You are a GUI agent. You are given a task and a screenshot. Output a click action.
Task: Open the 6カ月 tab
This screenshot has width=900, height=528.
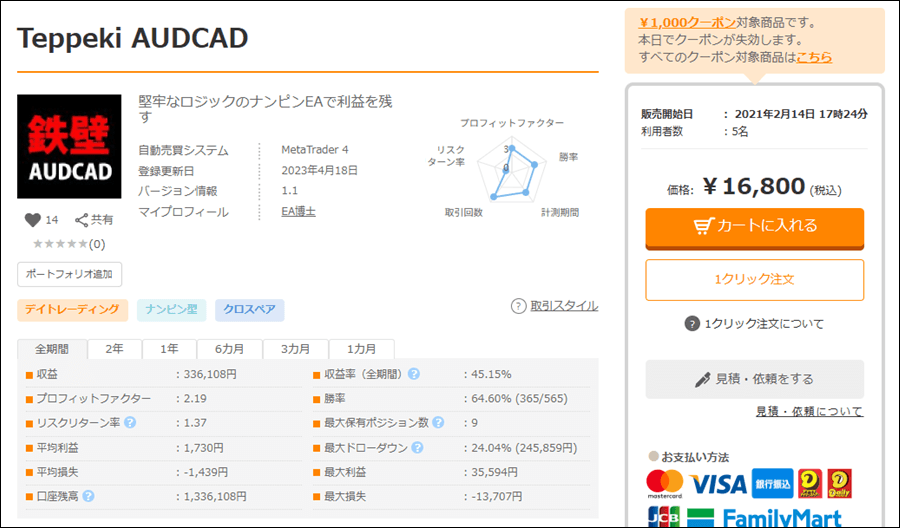(x=227, y=349)
